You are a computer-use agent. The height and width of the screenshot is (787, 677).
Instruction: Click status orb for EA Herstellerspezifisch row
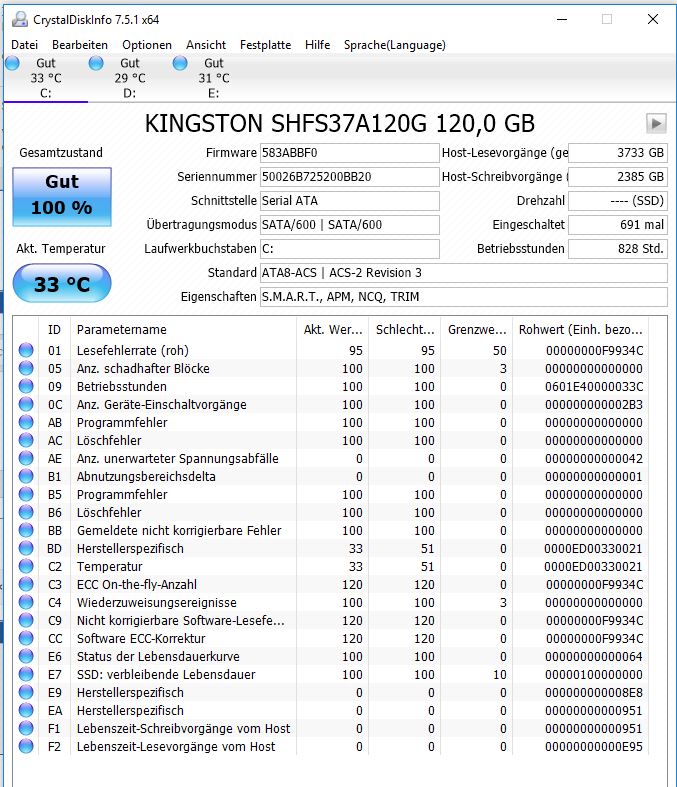[x=26, y=710]
